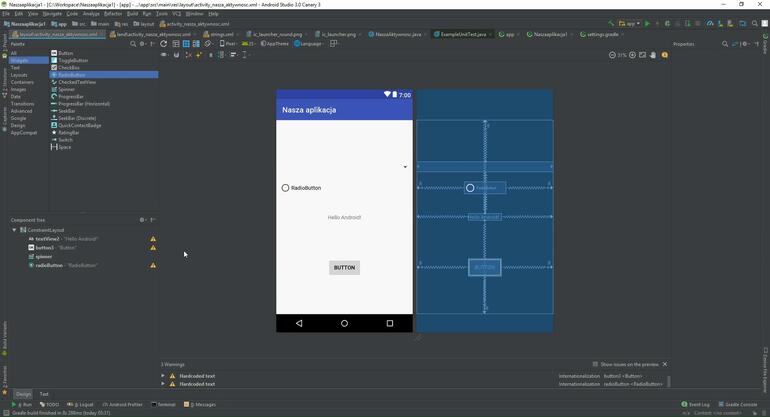This screenshot has height=417, width=770.
Task: Close the warnings panel with X
Action: point(664,364)
